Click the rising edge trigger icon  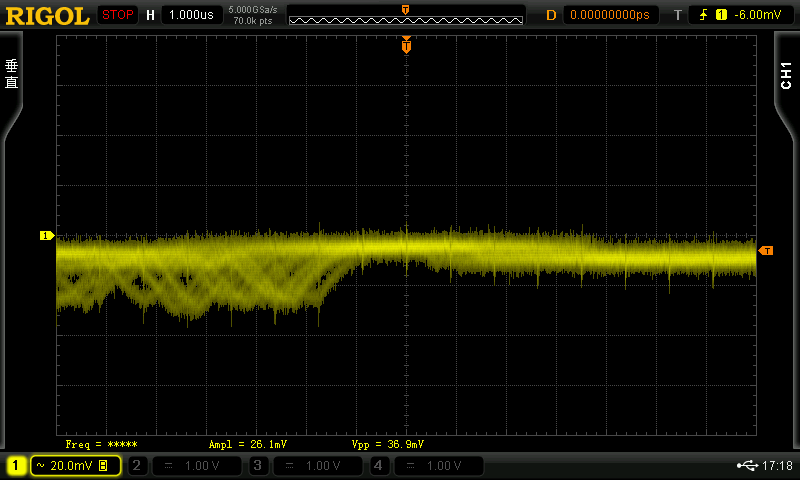[x=704, y=15]
